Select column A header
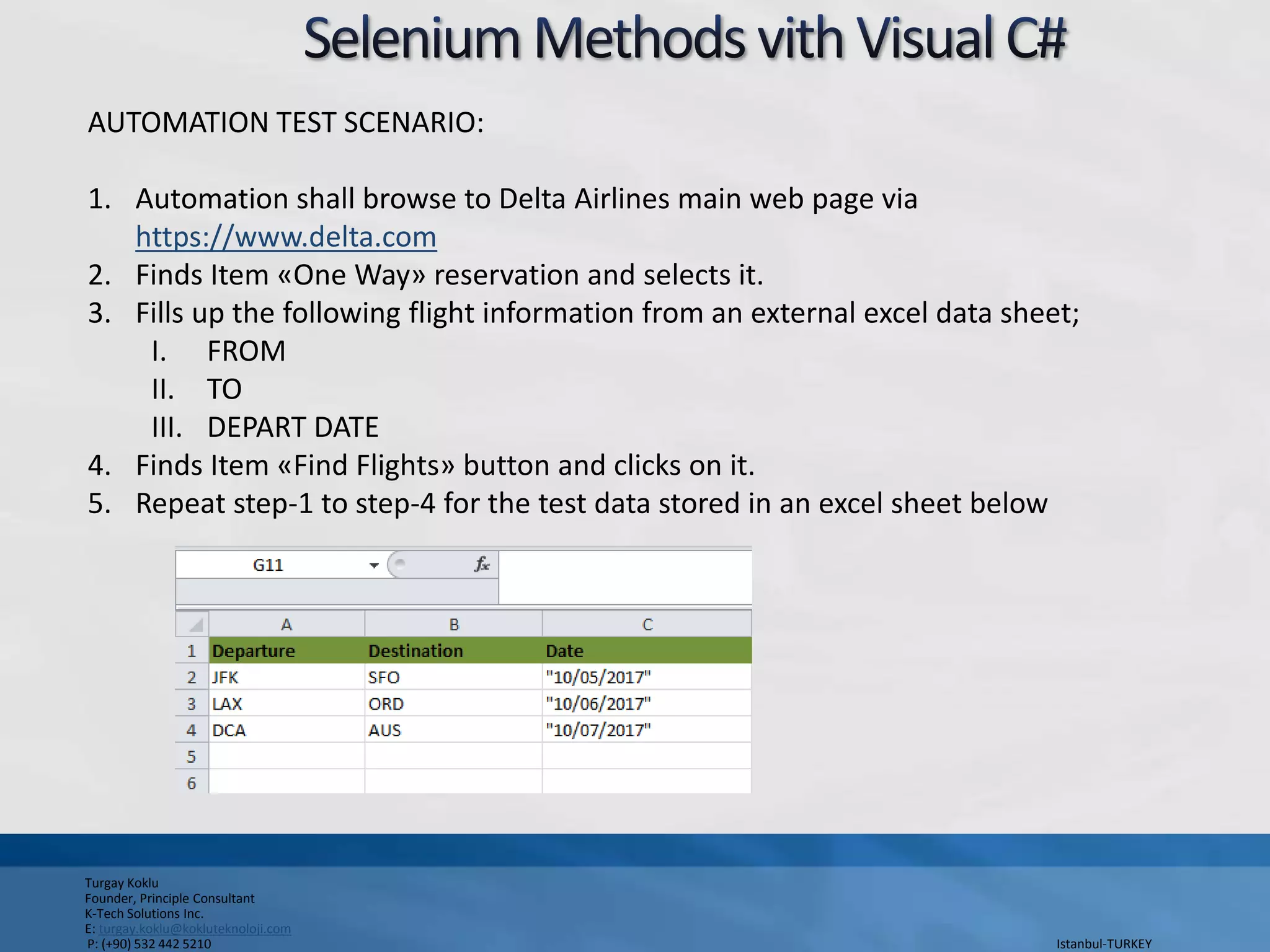Screen dimensions: 1270x952 pos(286,624)
